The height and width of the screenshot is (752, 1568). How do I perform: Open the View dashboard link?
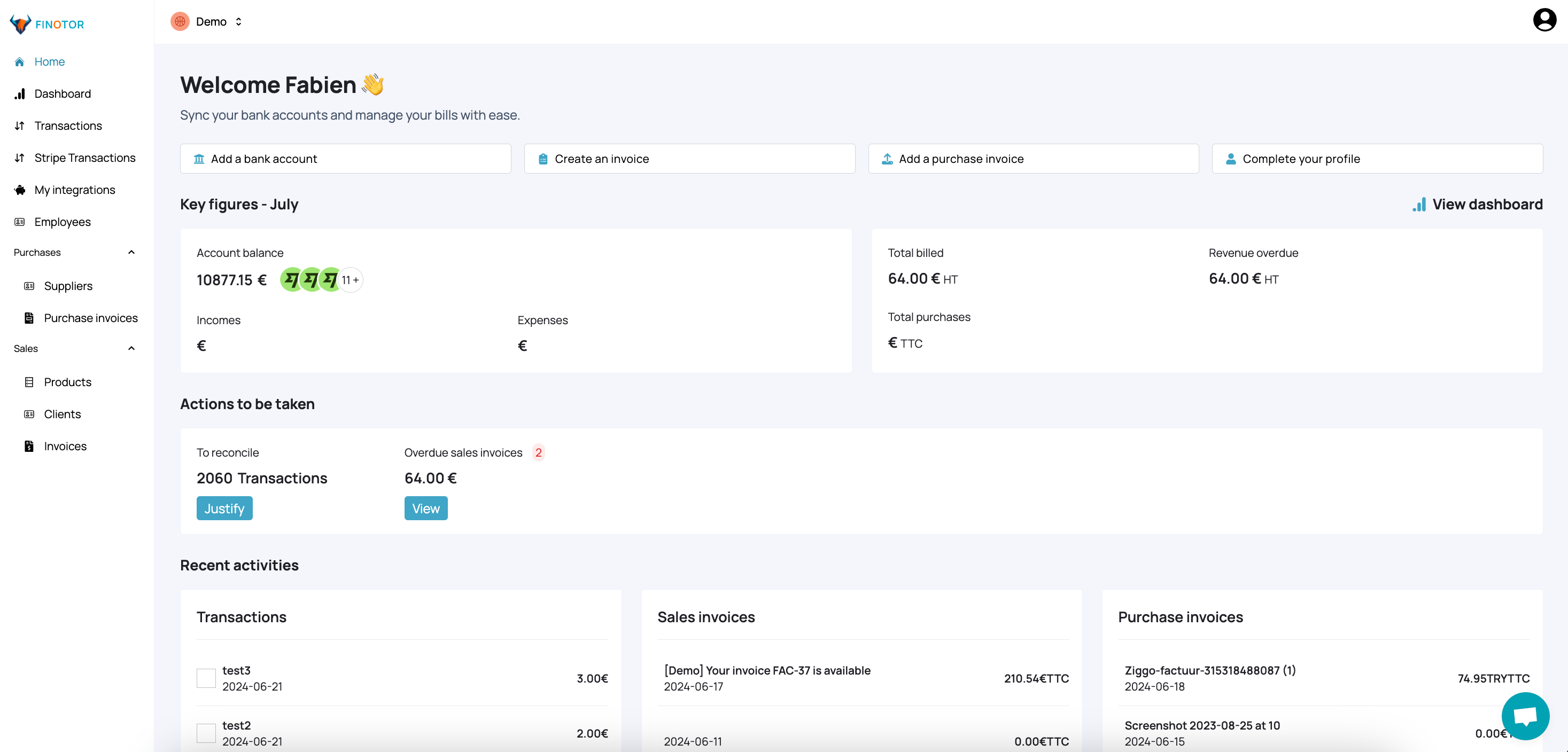coord(1478,205)
